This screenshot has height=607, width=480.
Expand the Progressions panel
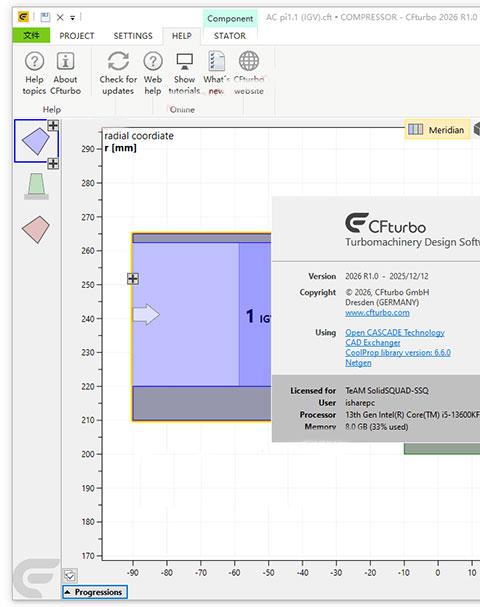(95, 592)
